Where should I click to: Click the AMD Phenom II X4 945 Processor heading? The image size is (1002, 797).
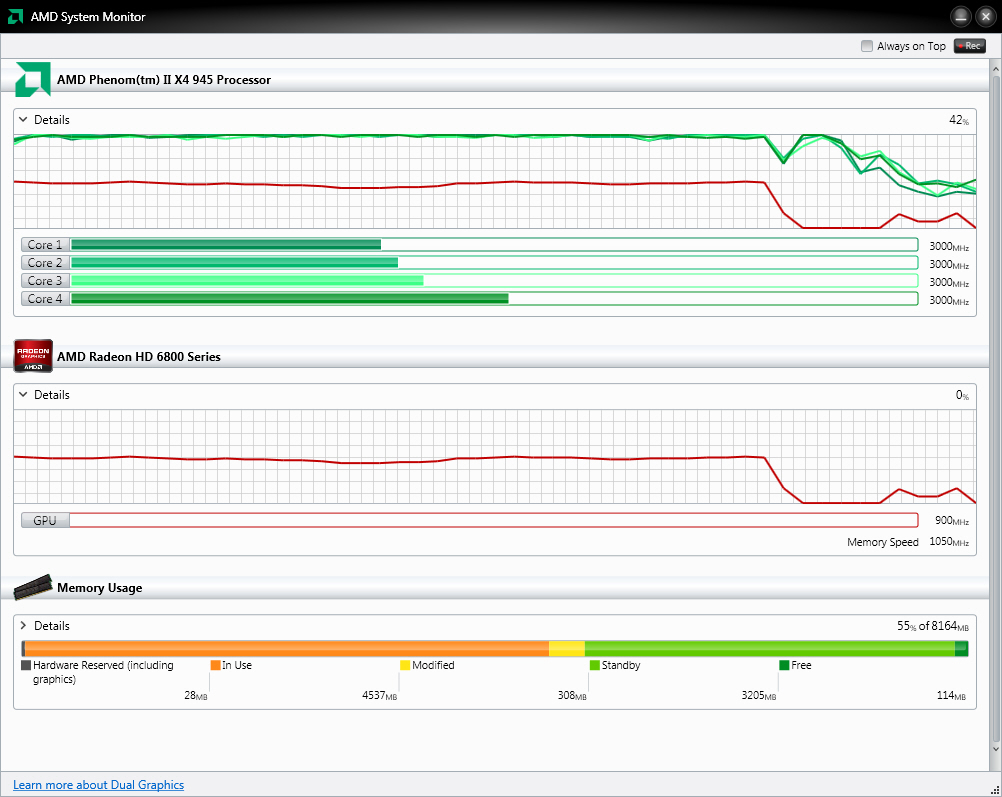[164, 80]
